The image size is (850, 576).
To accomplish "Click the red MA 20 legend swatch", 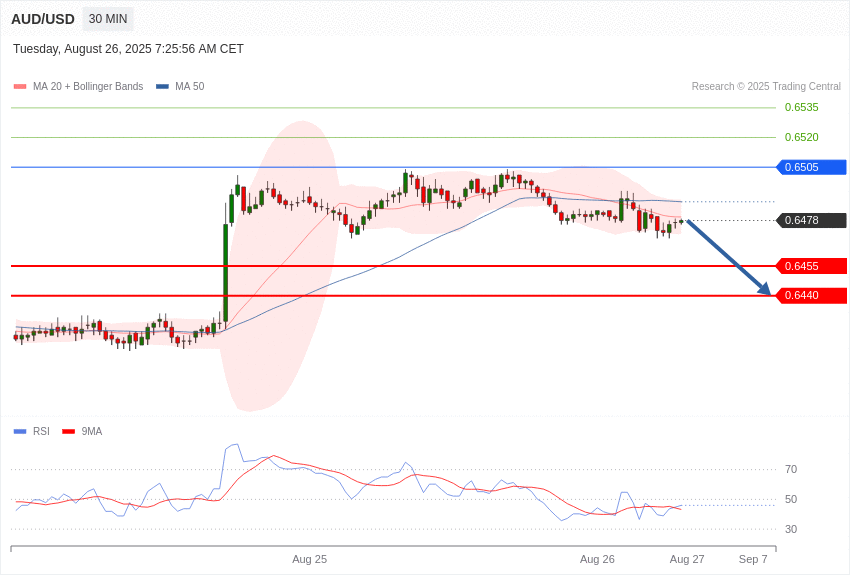I will (x=20, y=87).
